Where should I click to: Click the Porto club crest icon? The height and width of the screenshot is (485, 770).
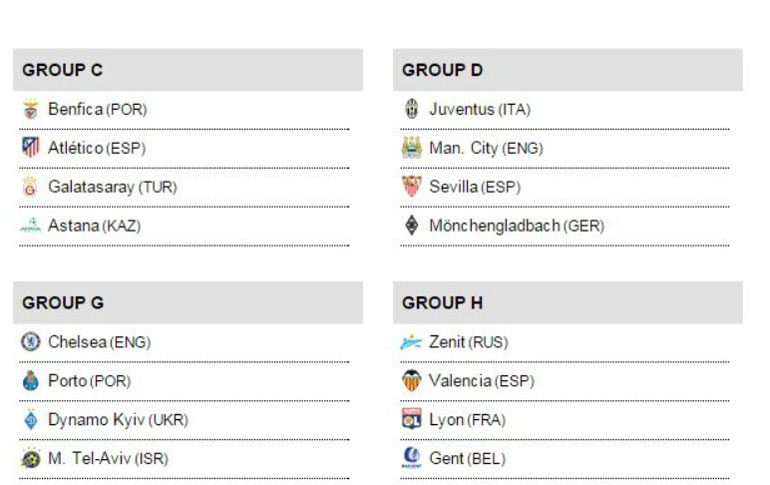30,381
